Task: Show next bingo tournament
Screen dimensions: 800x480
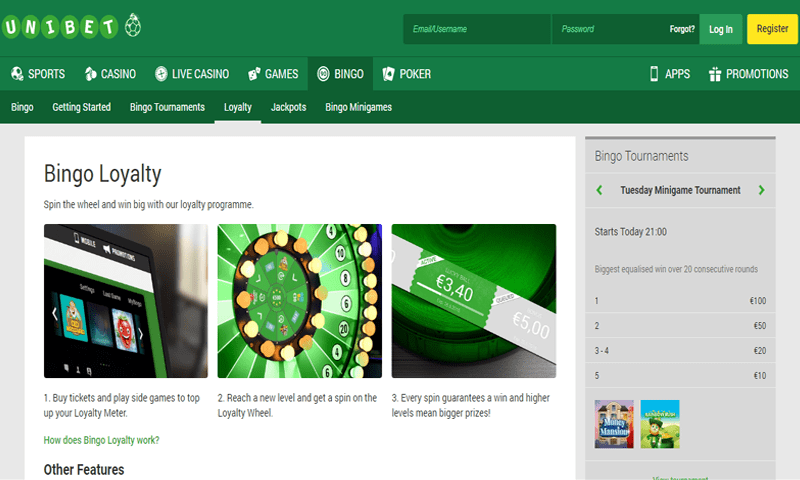Action: (761, 190)
